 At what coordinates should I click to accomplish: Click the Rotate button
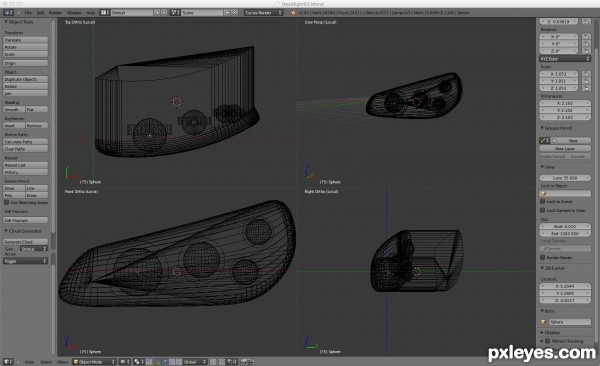[x=26, y=47]
